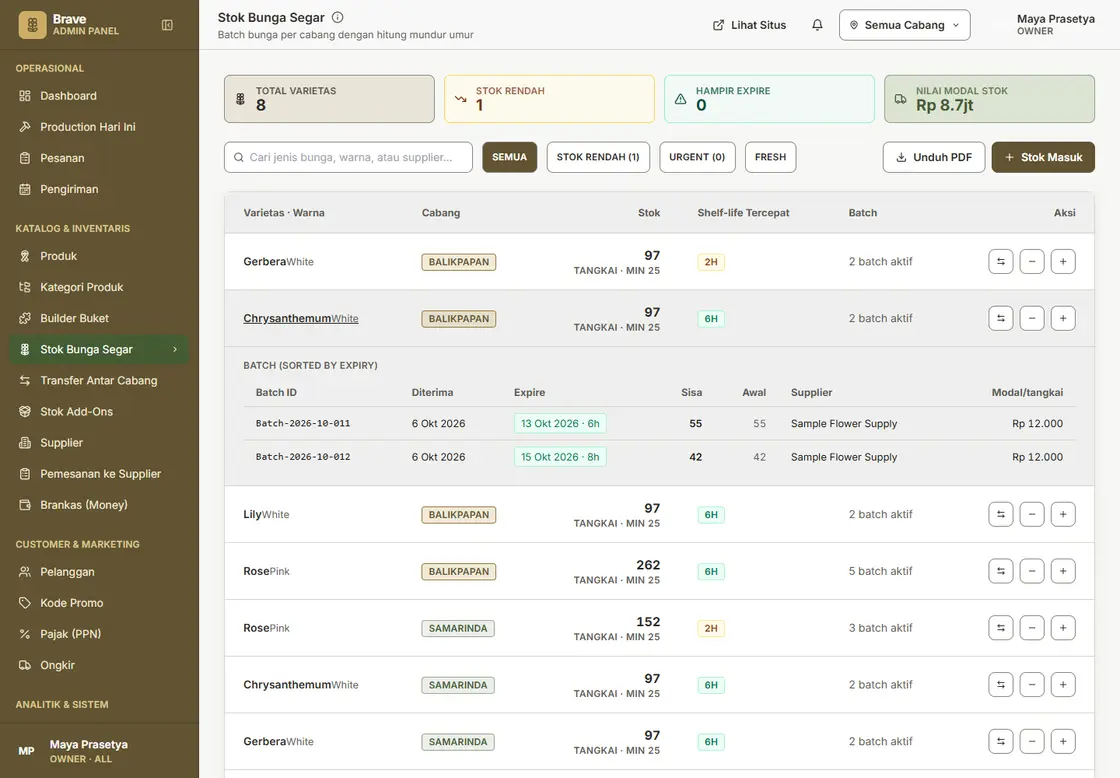This screenshot has height=778, width=1120.
Task: Click plus icon in Lily White row
Action: (x=1063, y=514)
